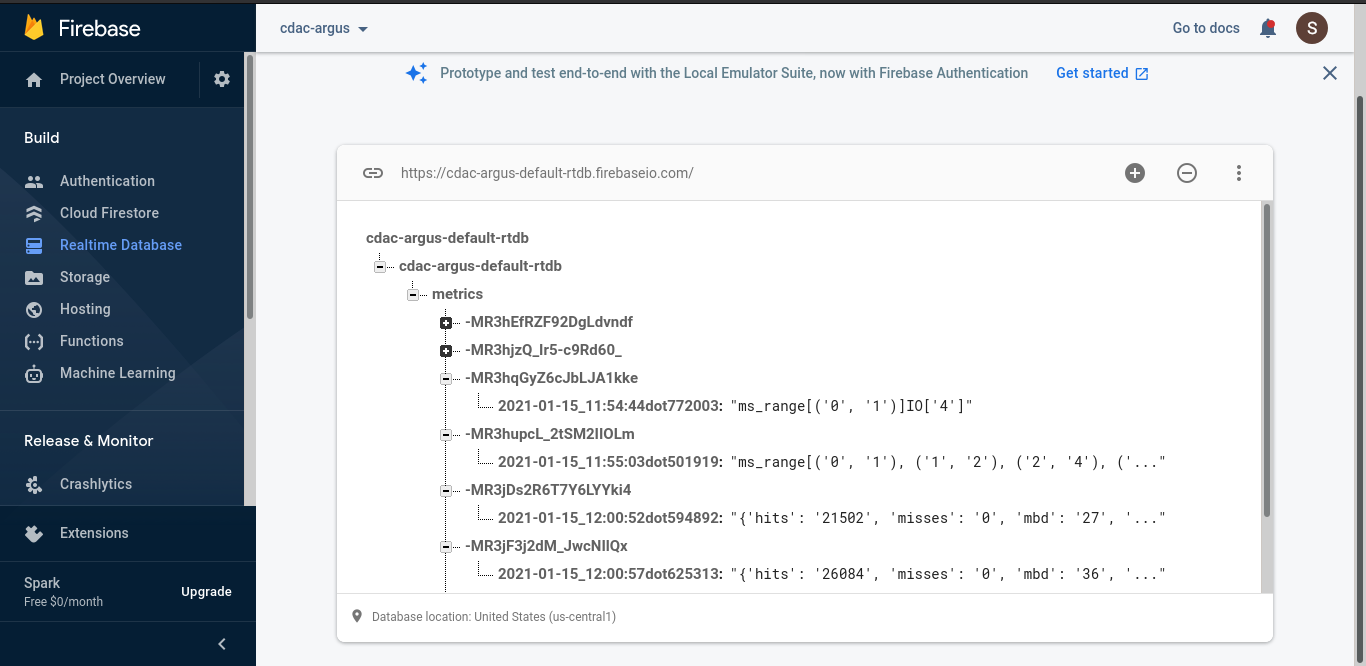Collapse the metrics node
Image resolution: width=1366 pixels, height=666 pixels.
[413, 295]
